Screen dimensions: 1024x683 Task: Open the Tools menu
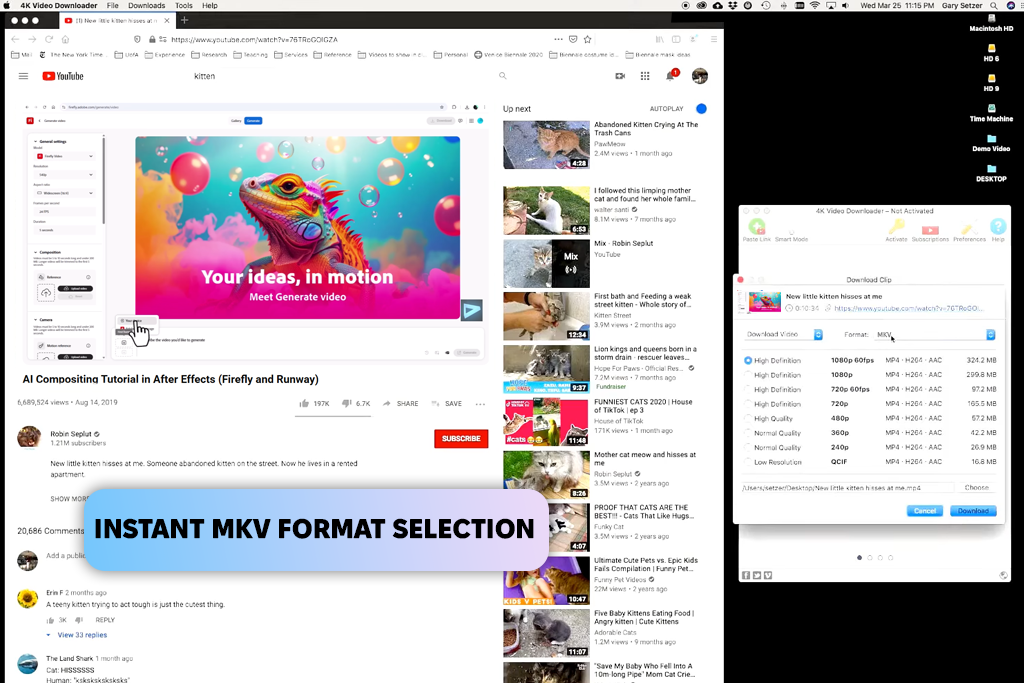(184, 5)
